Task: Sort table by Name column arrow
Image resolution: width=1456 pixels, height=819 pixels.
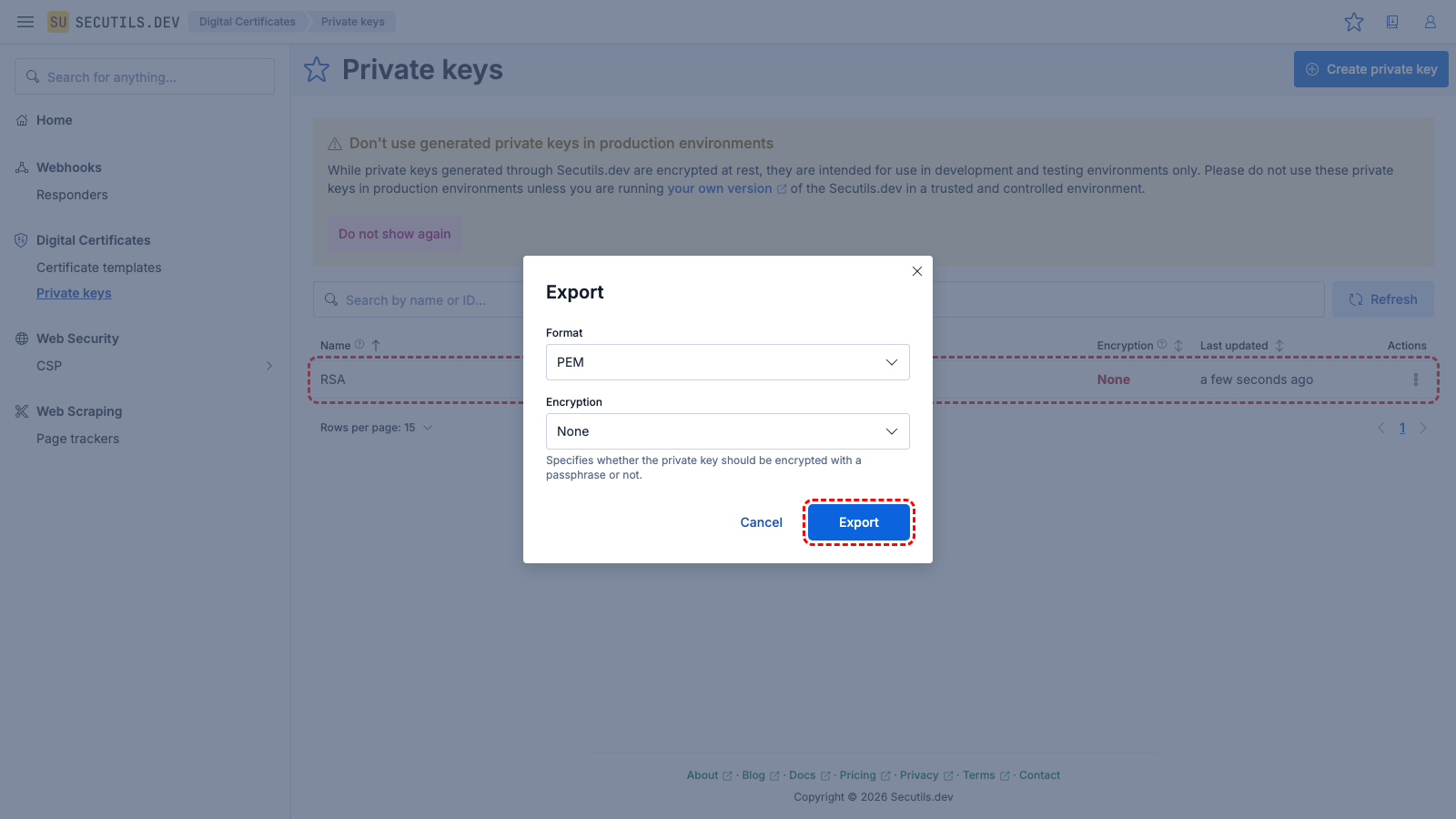Action: pos(376,346)
